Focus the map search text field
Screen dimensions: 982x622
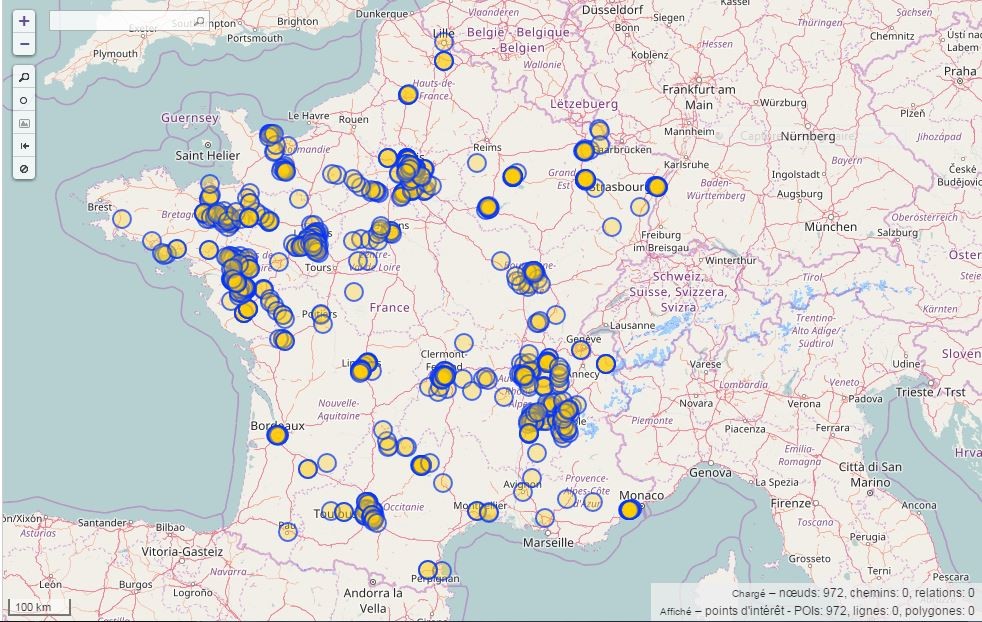tap(120, 20)
